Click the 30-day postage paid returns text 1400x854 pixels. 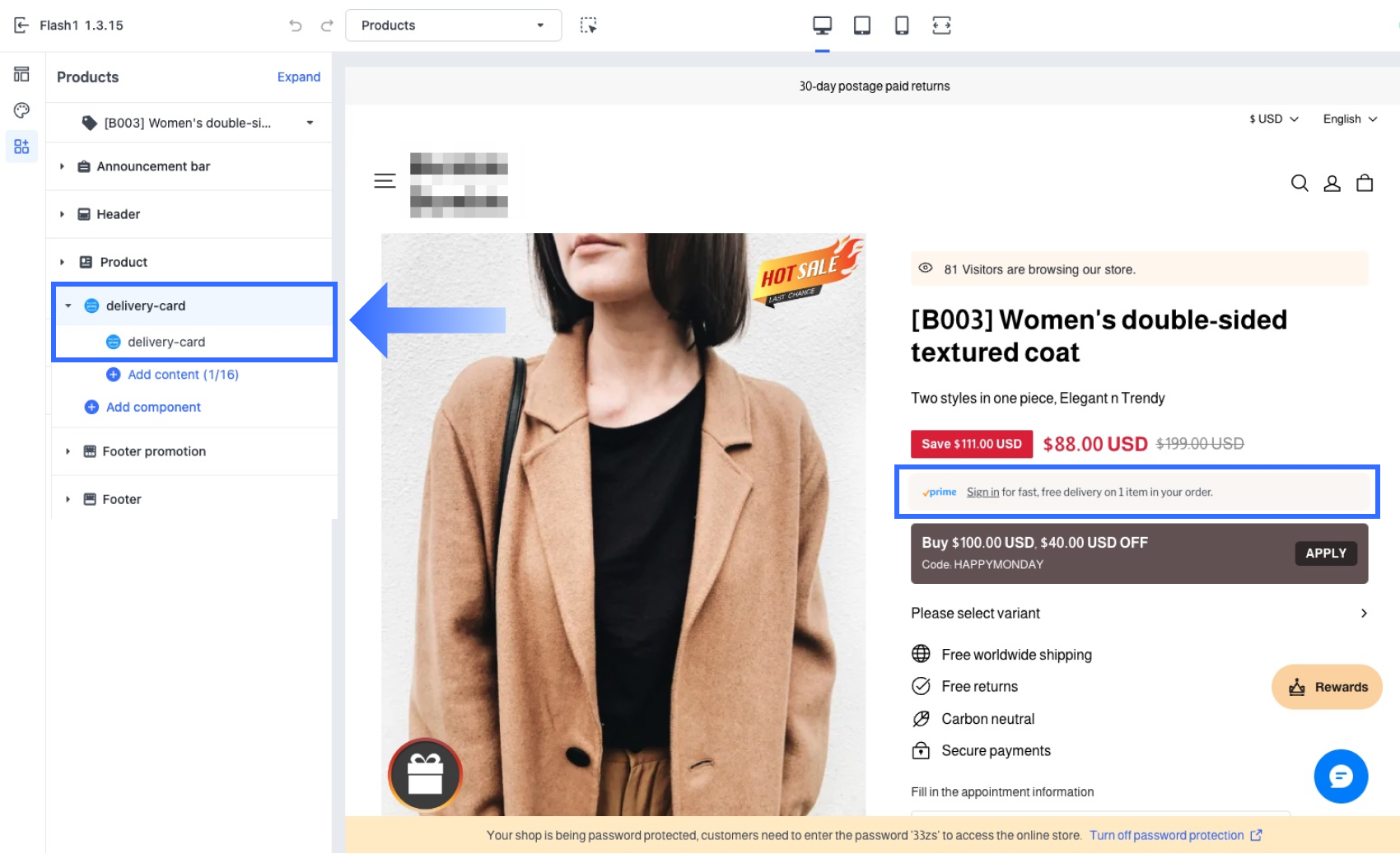click(x=874, y=86)
